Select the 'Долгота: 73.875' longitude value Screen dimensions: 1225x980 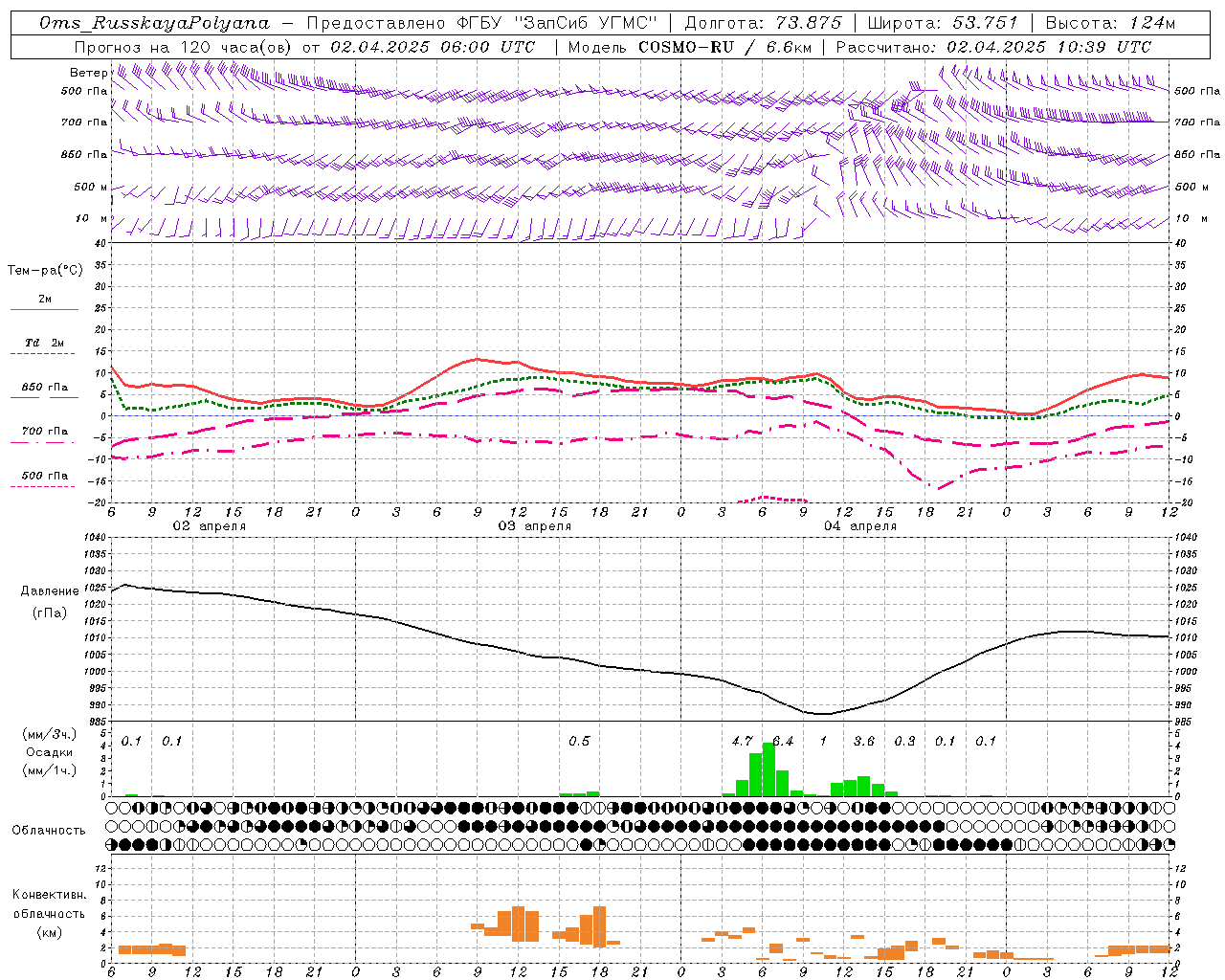[x=763, y=23]
